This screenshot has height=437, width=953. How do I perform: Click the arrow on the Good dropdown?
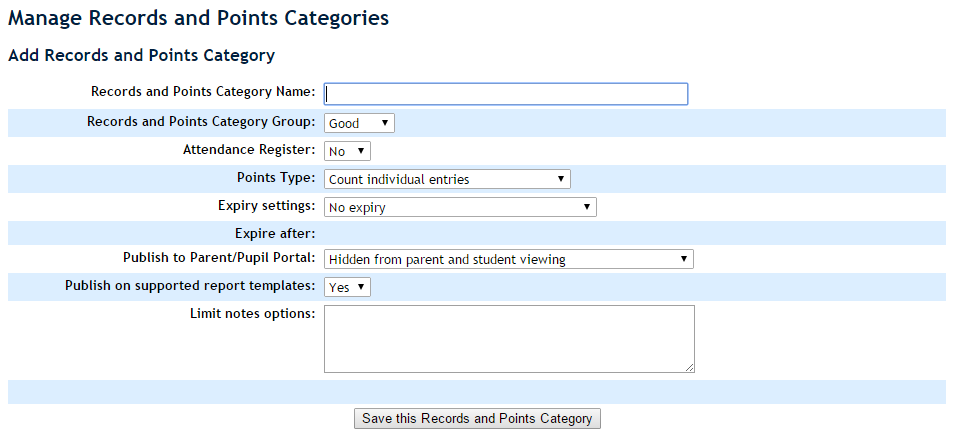point(386,123)
